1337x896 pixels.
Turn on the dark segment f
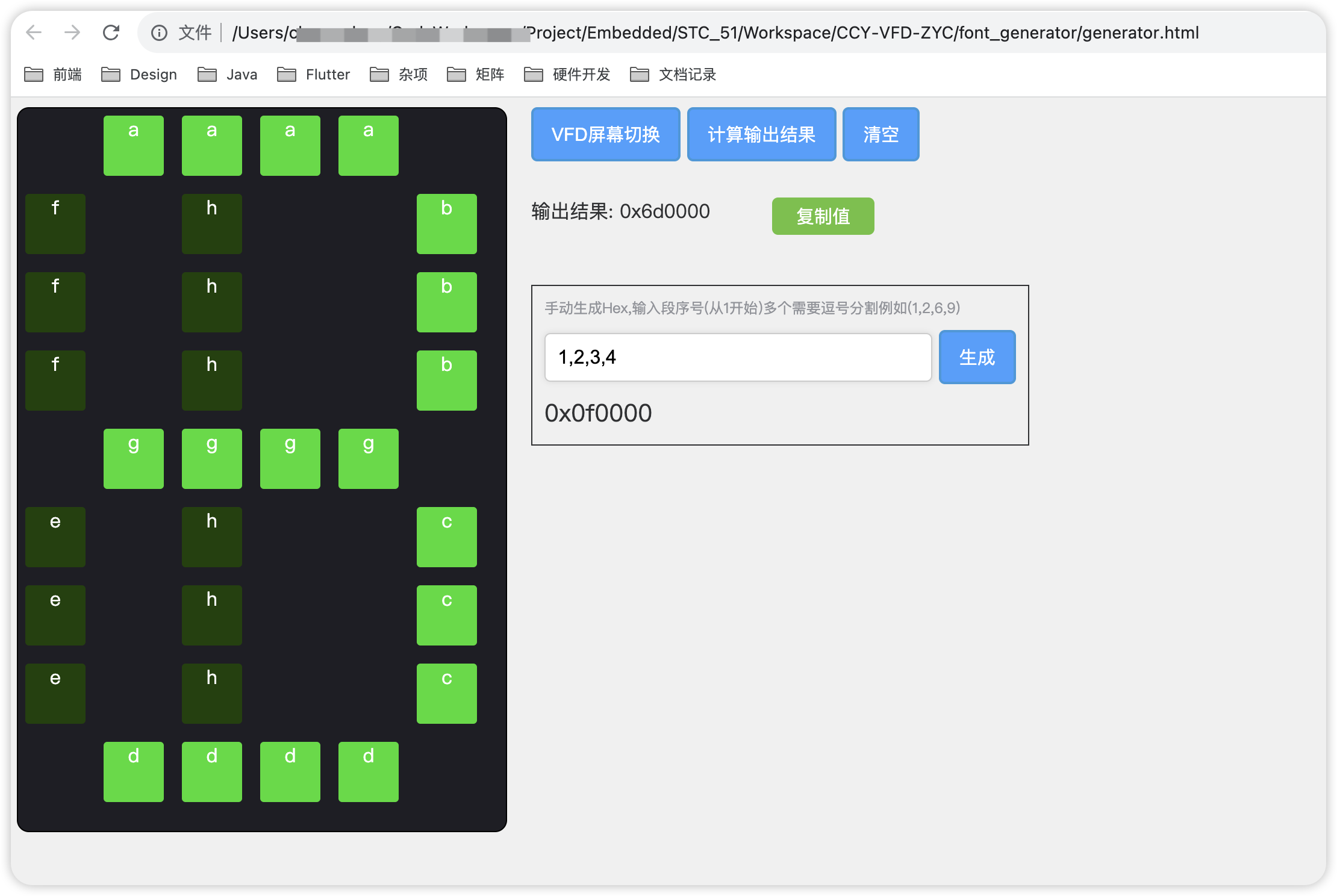point(55,224)
